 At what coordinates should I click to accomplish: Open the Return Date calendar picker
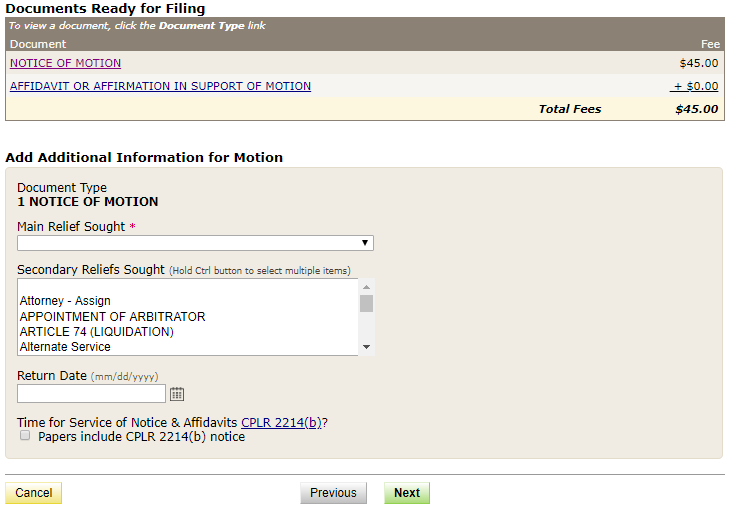pyautogui.click(x=177, y=394)
